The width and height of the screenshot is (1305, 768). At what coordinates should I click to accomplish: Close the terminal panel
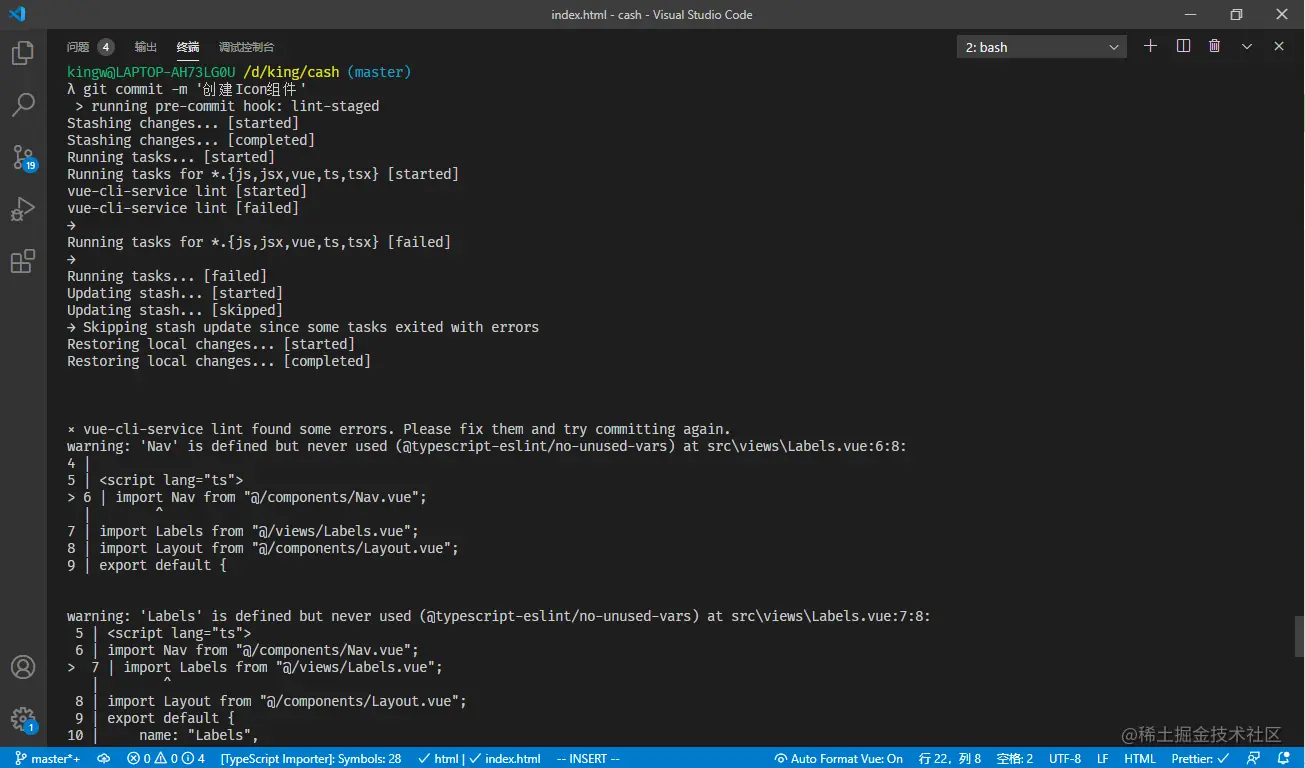pos(1278,46)
